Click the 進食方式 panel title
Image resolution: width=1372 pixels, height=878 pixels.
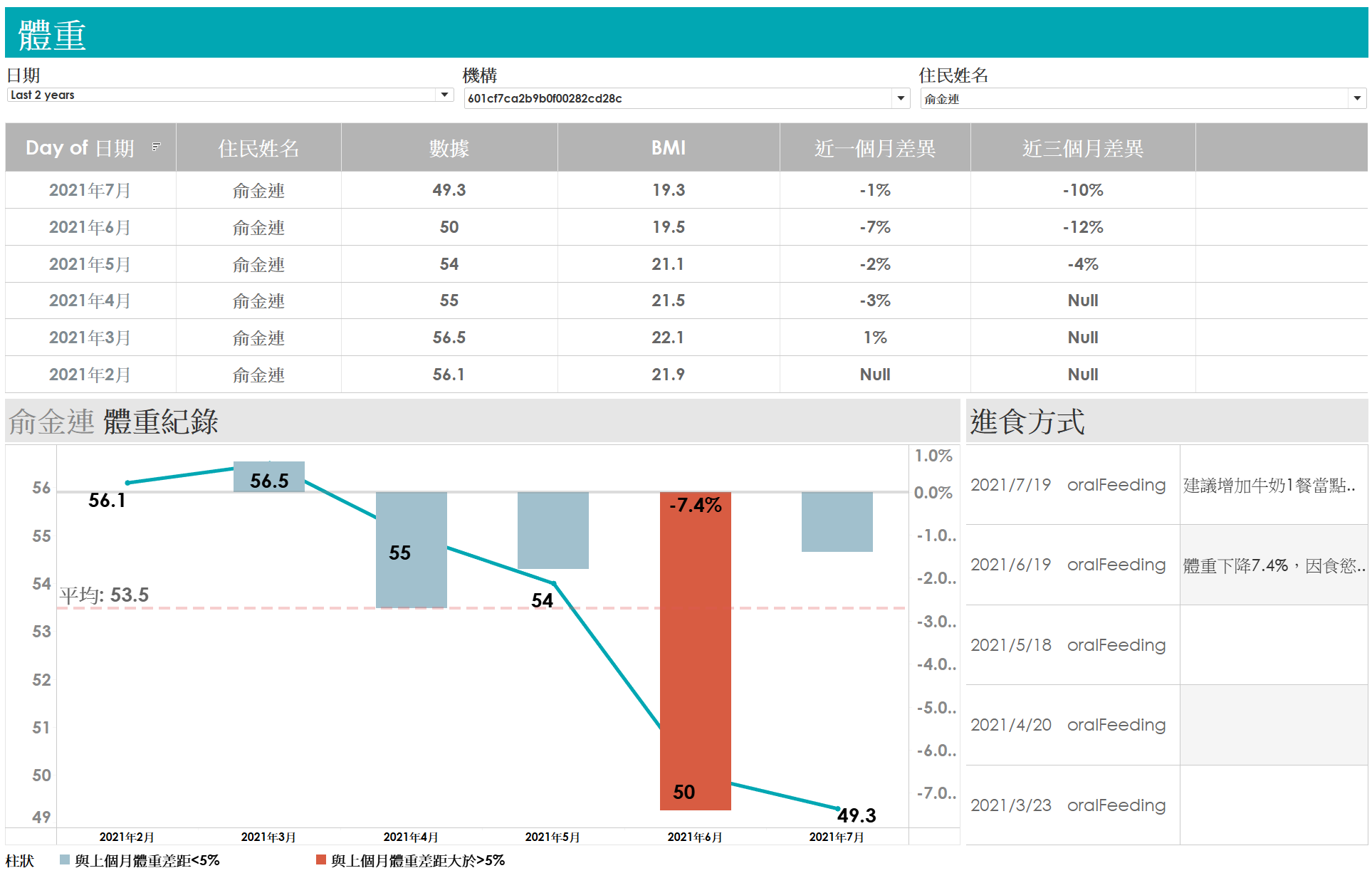(x=1027, y=422)
